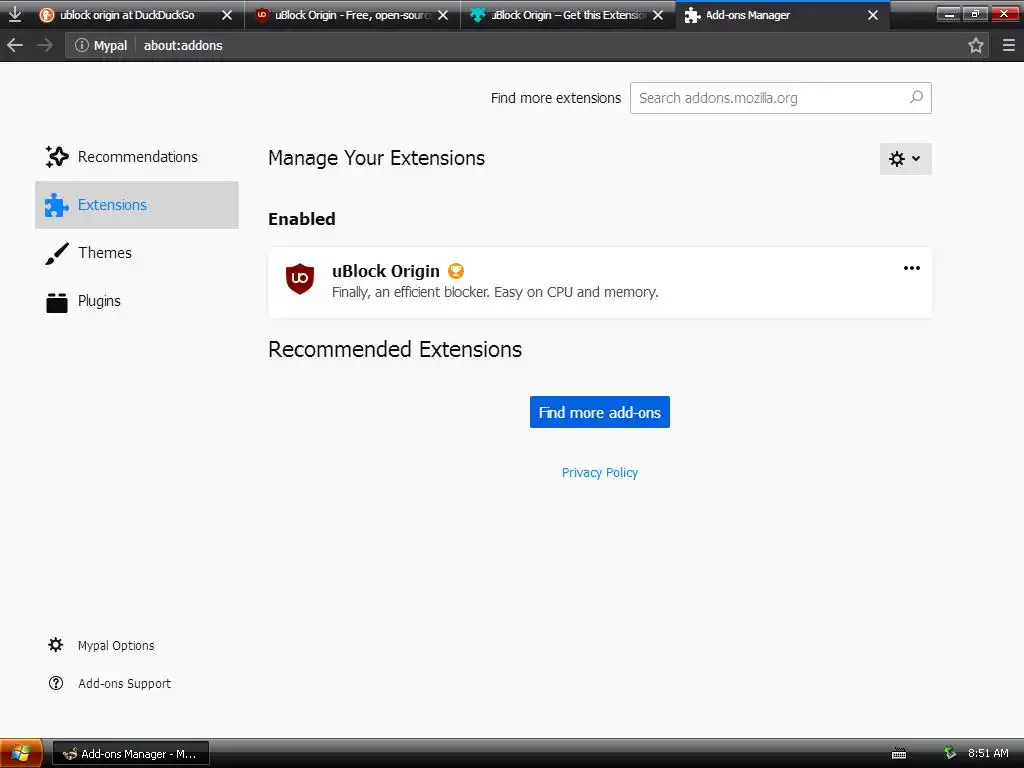Click the Plugins block icon
1024x768 pixels.
tap(57, 302)
